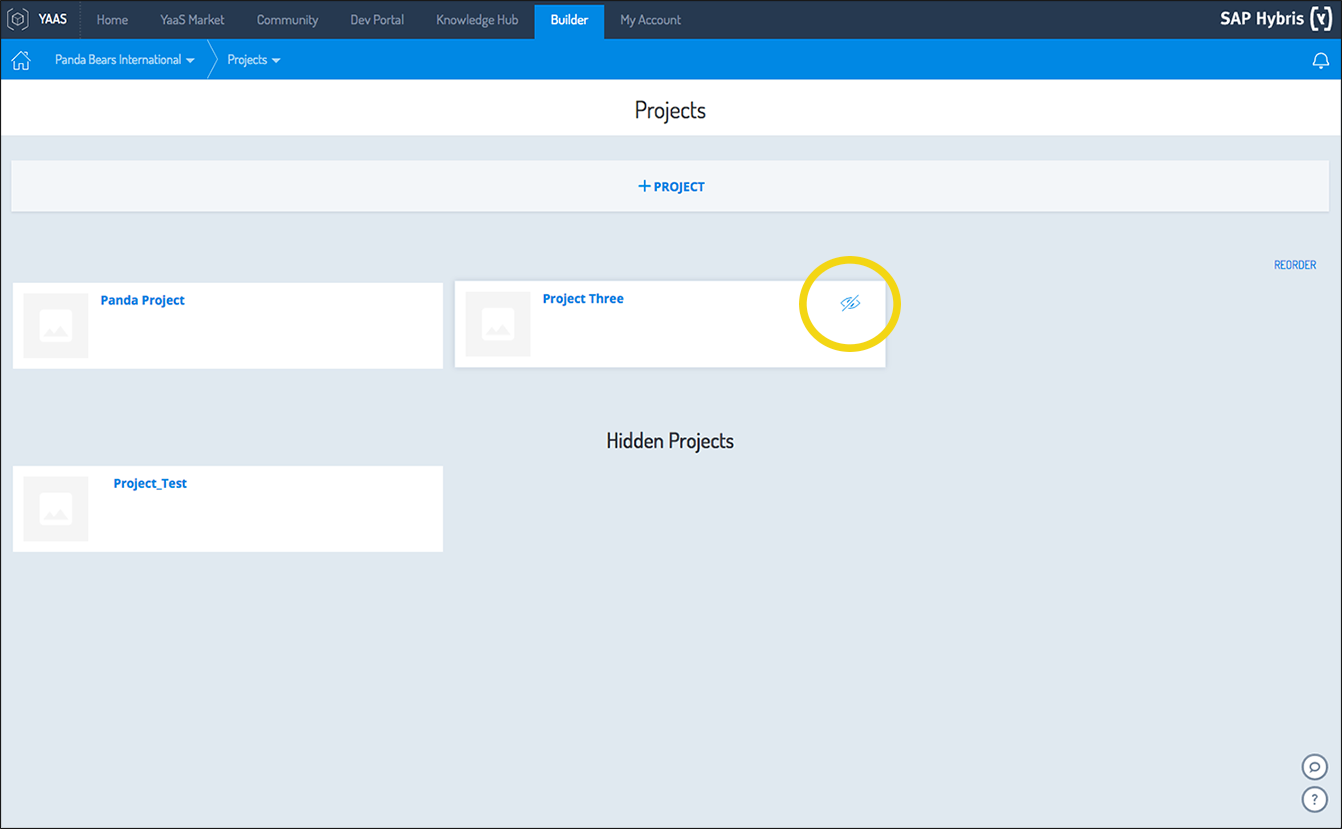This screenshot has height=829, width=1342.
Task: Click the Project Three placeholder thumbnail
Action: [x=498, y=324]
